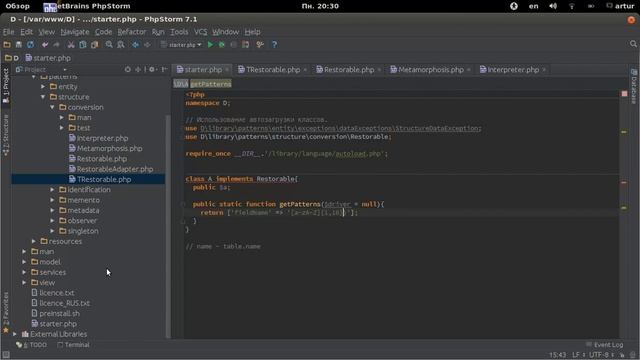Screen dimensions: 640x360
Task: Toggle the Structure side tool button
Action: click(6, 135)
